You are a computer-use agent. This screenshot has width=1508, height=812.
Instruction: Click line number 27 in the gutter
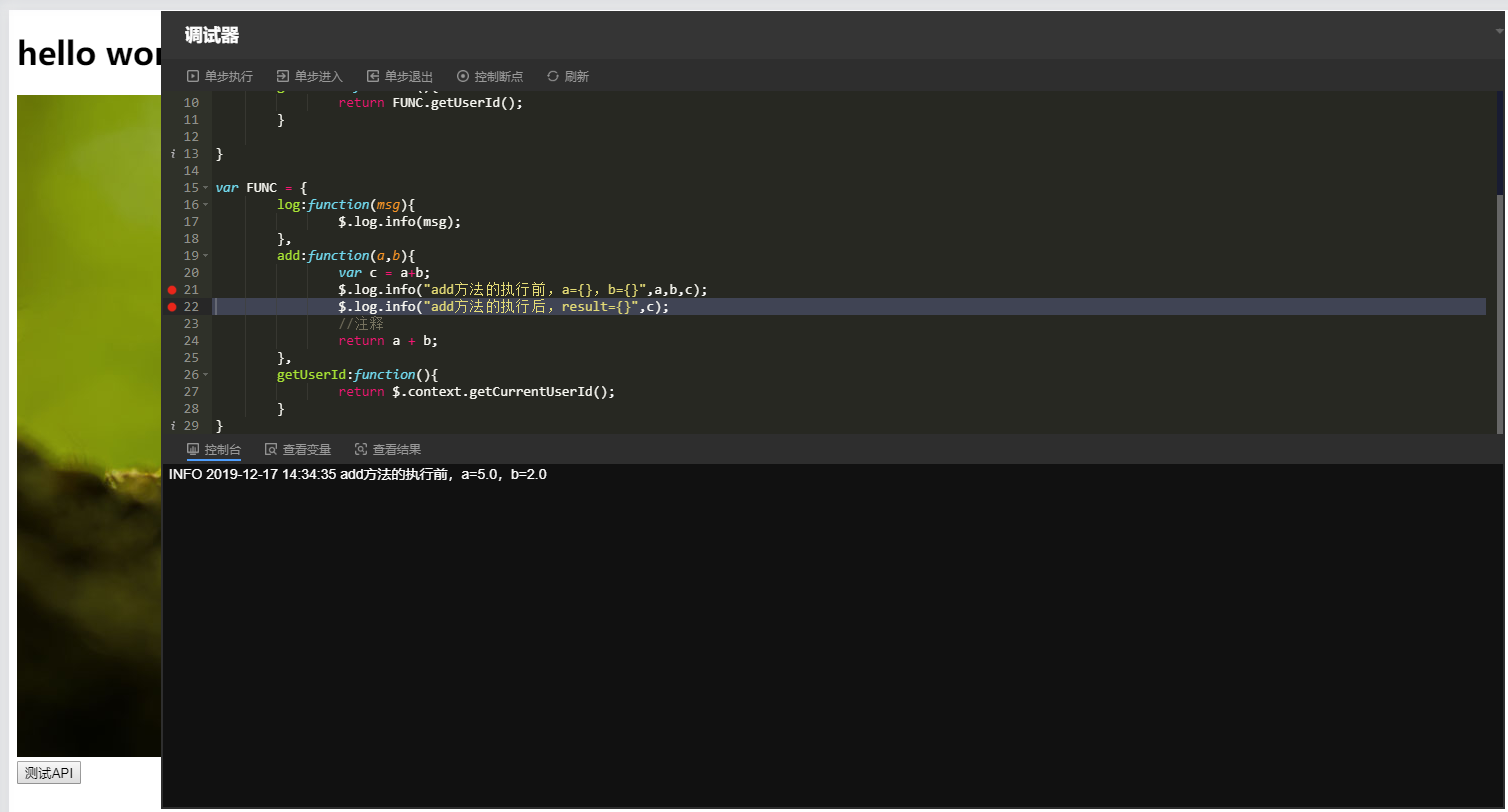click(191, 392)
